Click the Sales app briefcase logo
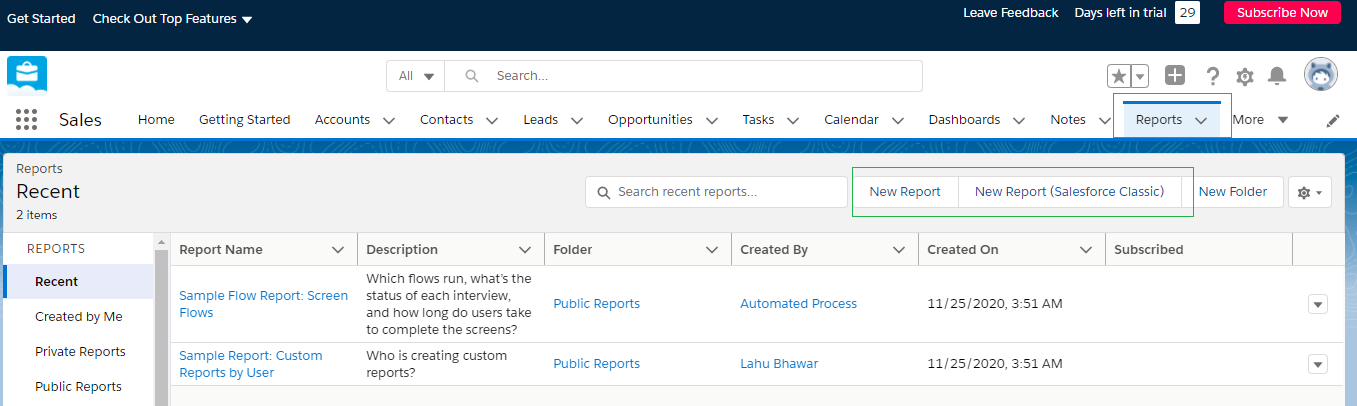Screen dimensions: 1357x406 pyautogui.click(x=27, y=75)
